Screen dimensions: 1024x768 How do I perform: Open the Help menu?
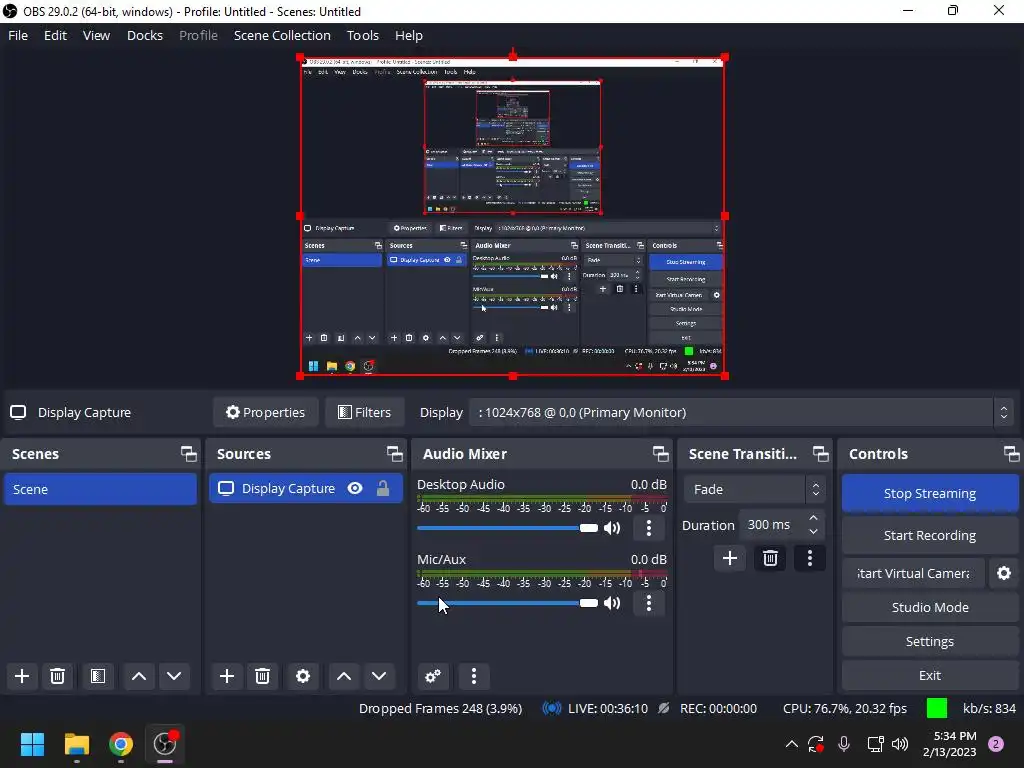point(409,35)
